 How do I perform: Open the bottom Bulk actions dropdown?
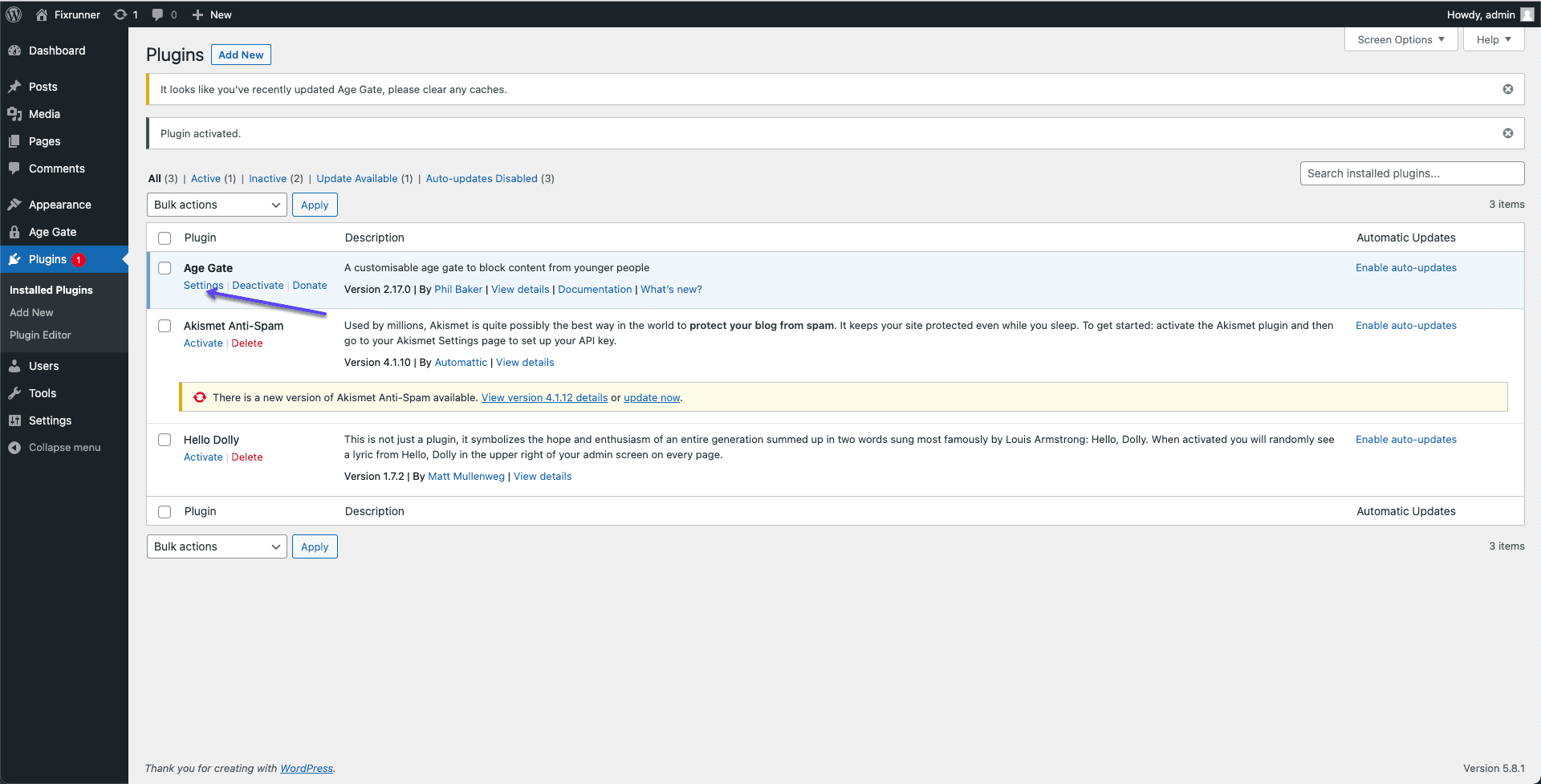(217, 546)
